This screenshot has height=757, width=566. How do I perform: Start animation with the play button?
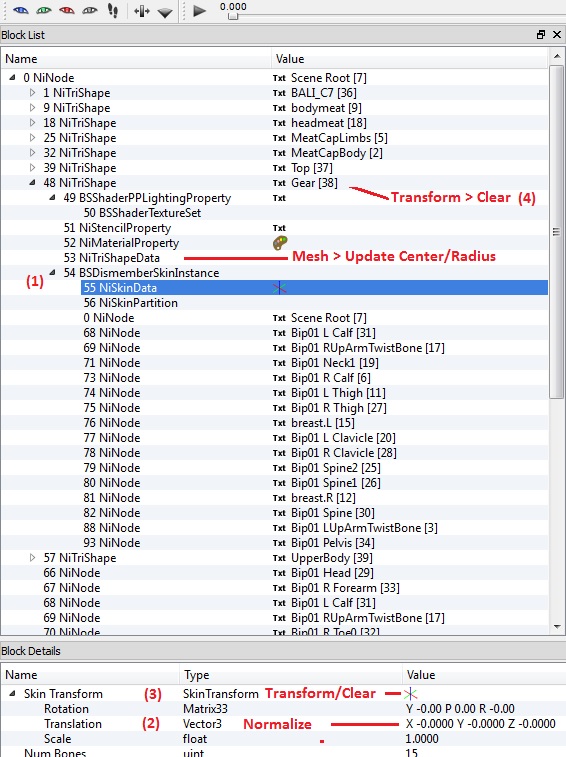point(199,11)
